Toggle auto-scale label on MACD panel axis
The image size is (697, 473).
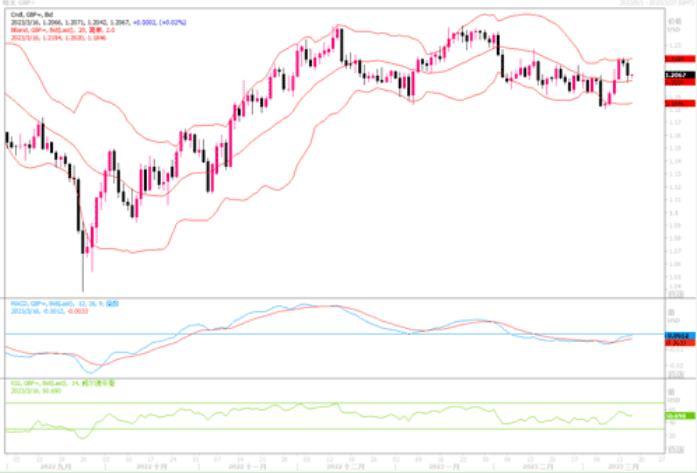(x=676, y=375)
